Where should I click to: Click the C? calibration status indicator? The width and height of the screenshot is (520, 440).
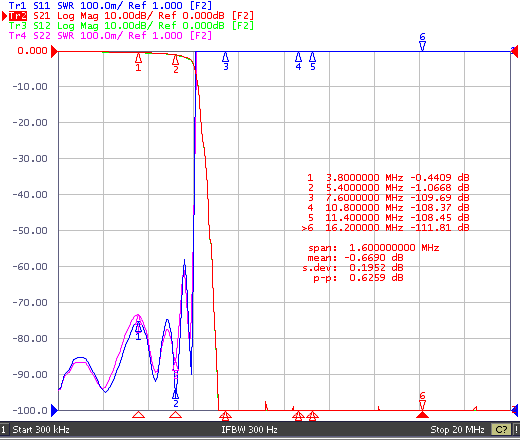click(x=501, y=429)
